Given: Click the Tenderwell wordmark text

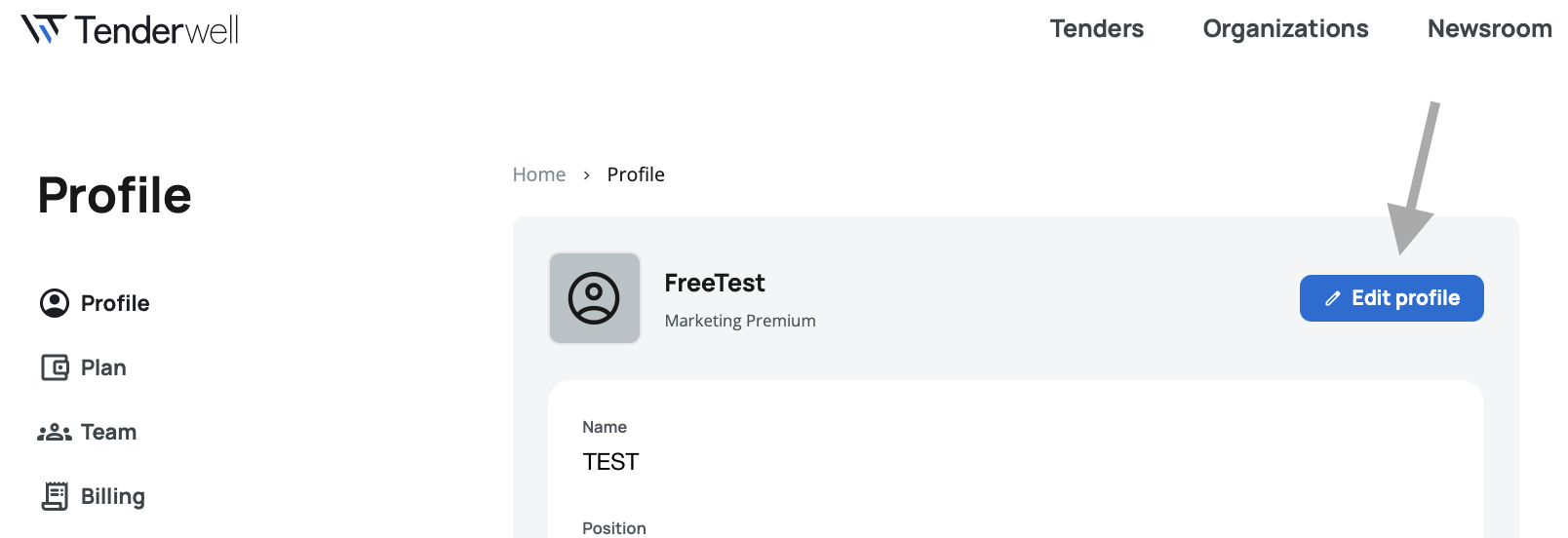Looking at the screenshot, I should 156,30.
